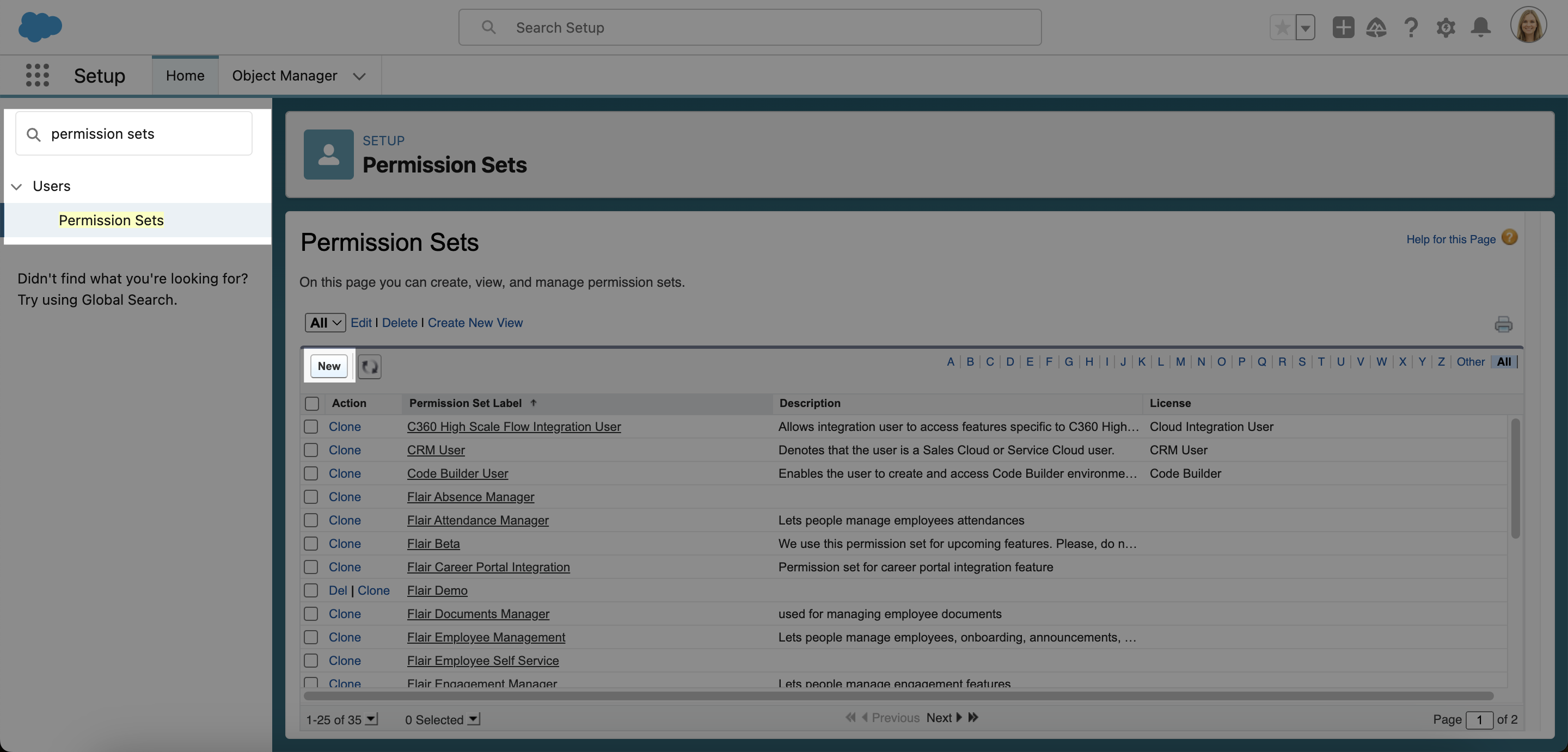Click the refresh list icon beside New
This screenshot has width=1568, height=752.
point(369,366)
